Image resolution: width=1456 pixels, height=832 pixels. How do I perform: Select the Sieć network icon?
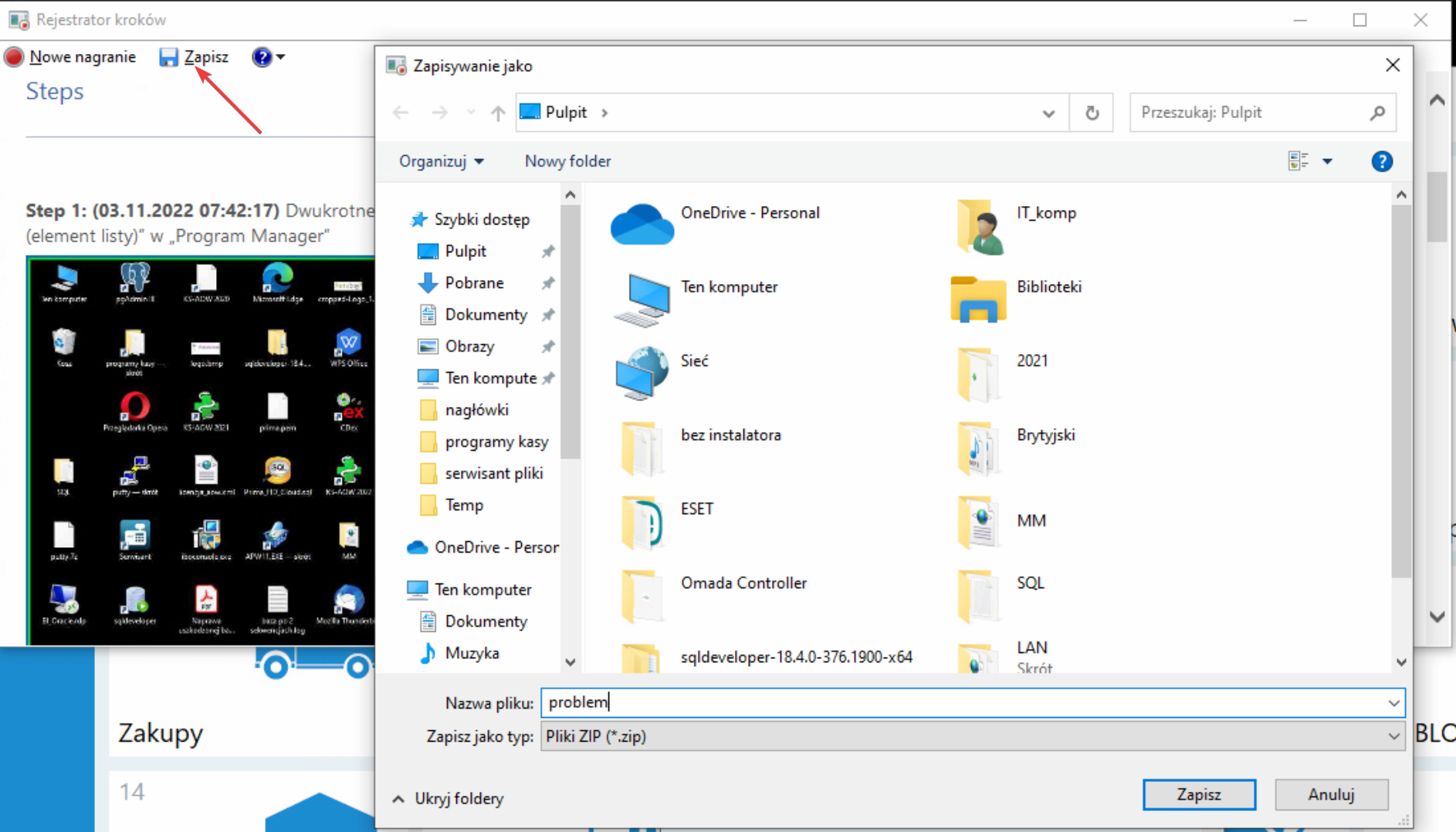tap(642, 373)
